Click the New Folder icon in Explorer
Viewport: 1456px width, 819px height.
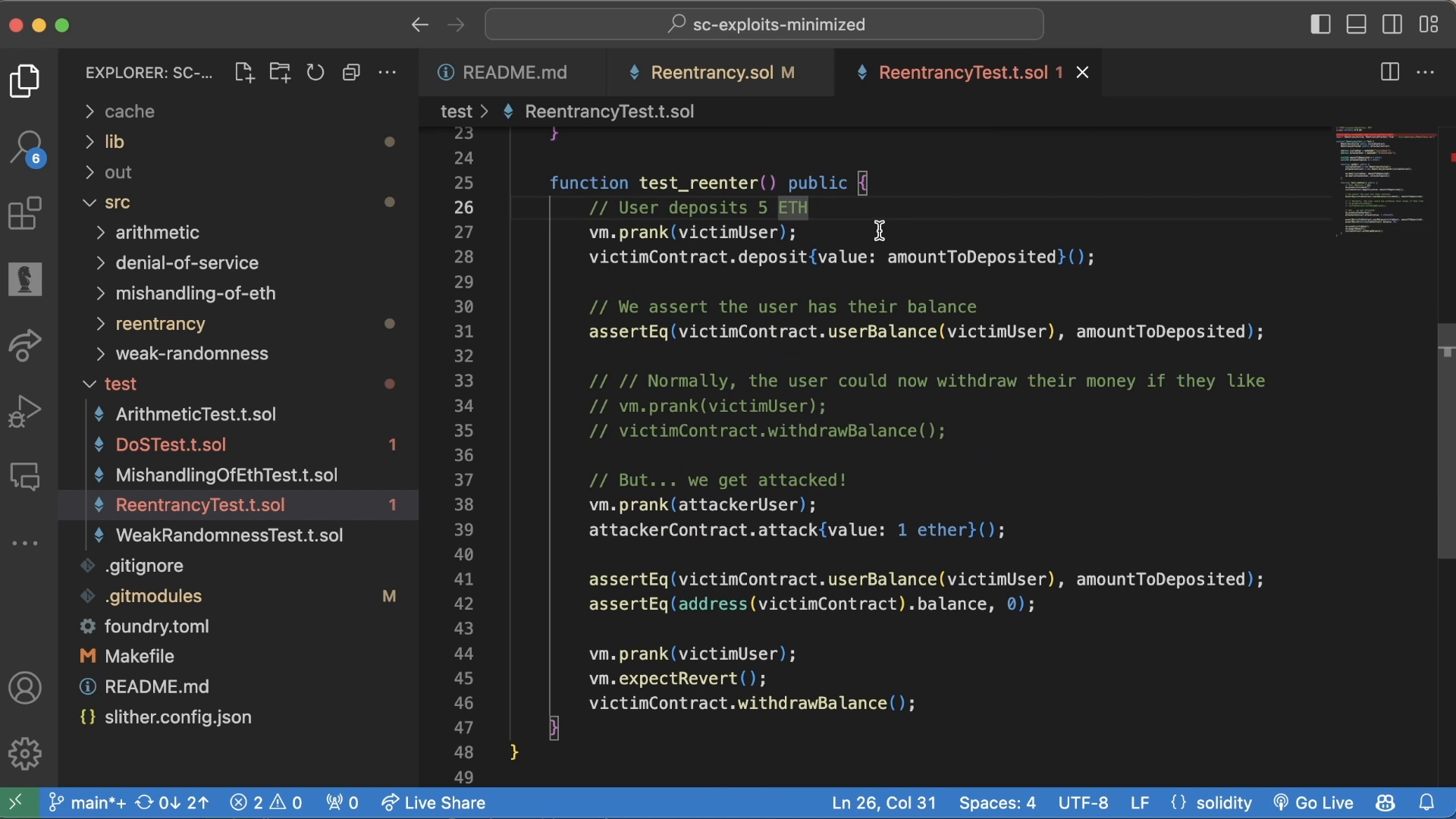pyautogui.click(x=280, y=72)
